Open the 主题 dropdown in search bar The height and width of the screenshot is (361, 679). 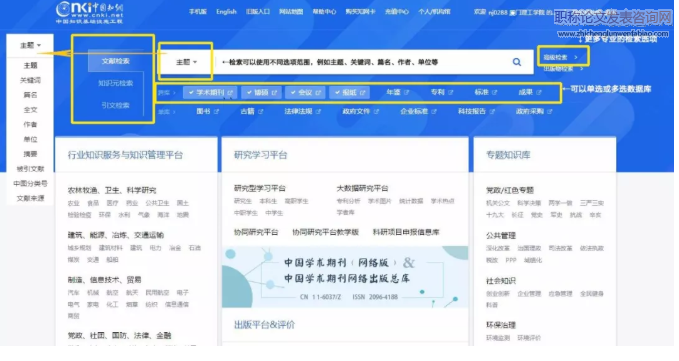point(186,62)
